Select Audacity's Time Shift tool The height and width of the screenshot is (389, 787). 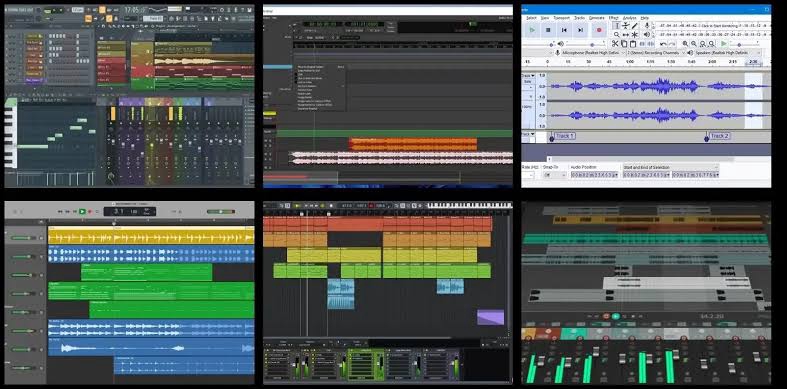[x=626, y=35]
